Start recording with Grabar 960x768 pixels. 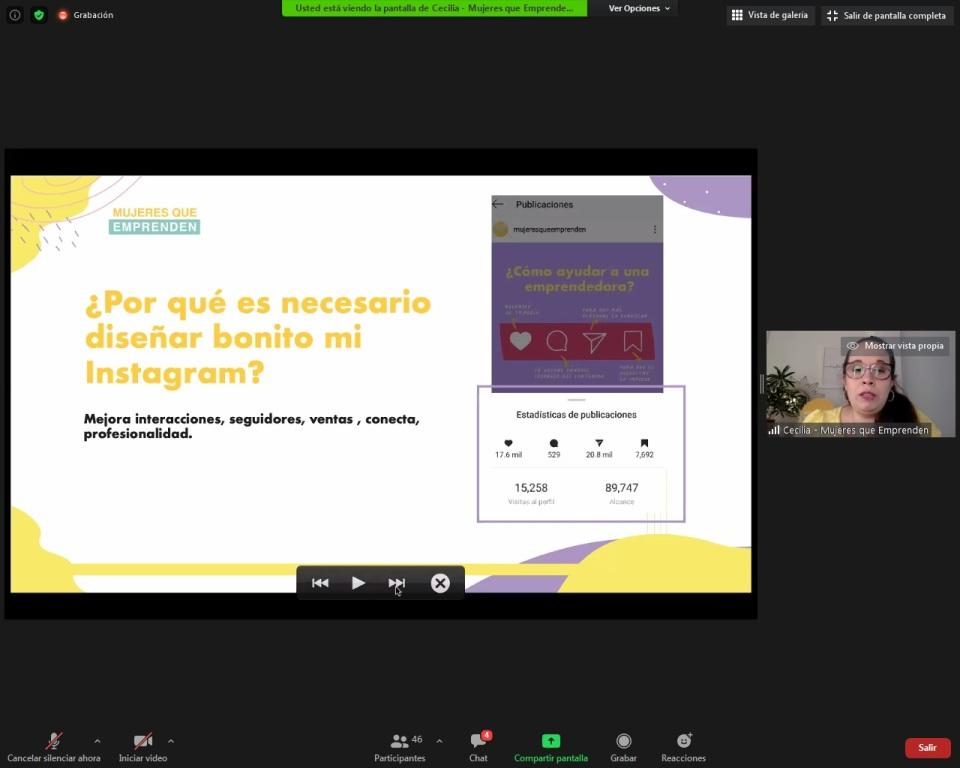coord(623,747)
